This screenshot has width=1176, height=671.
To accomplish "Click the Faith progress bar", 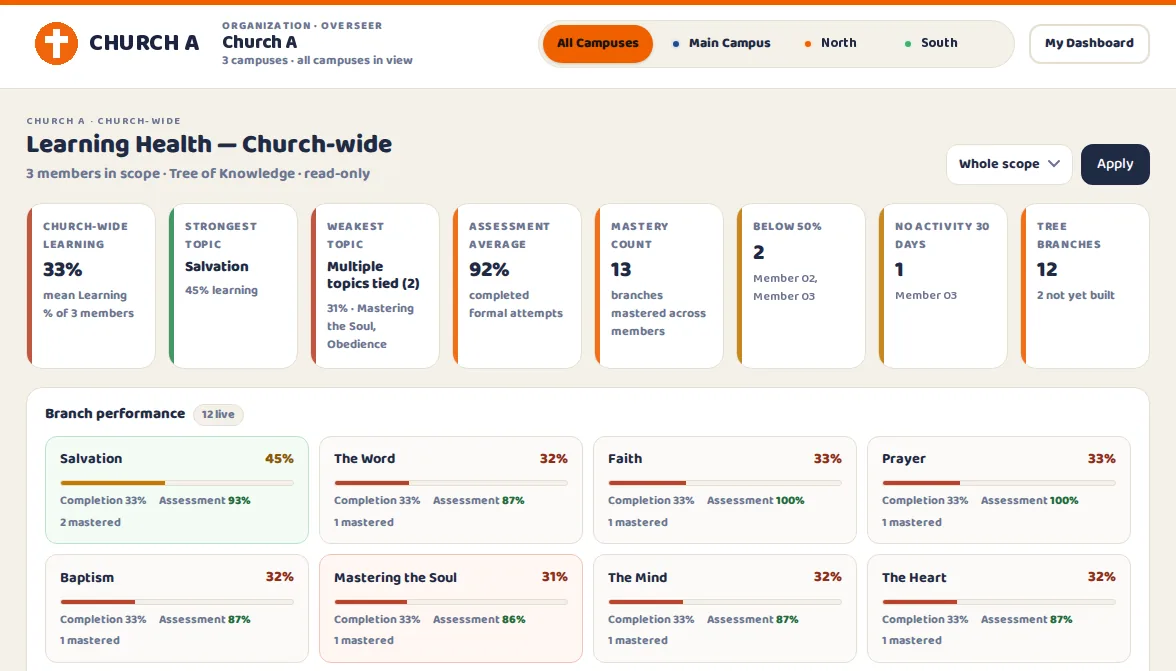I will (x=724, y=483).
